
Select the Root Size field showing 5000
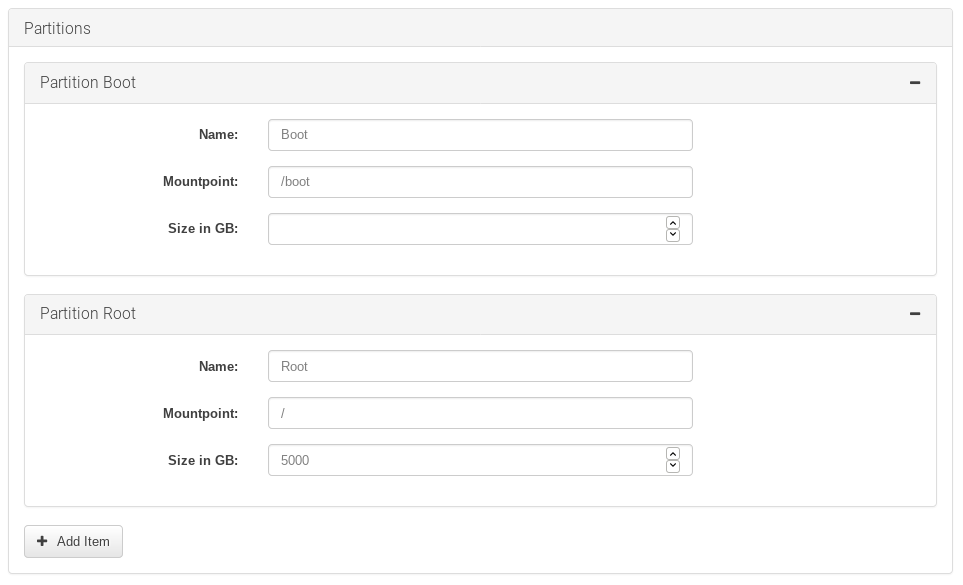(465, 460)
